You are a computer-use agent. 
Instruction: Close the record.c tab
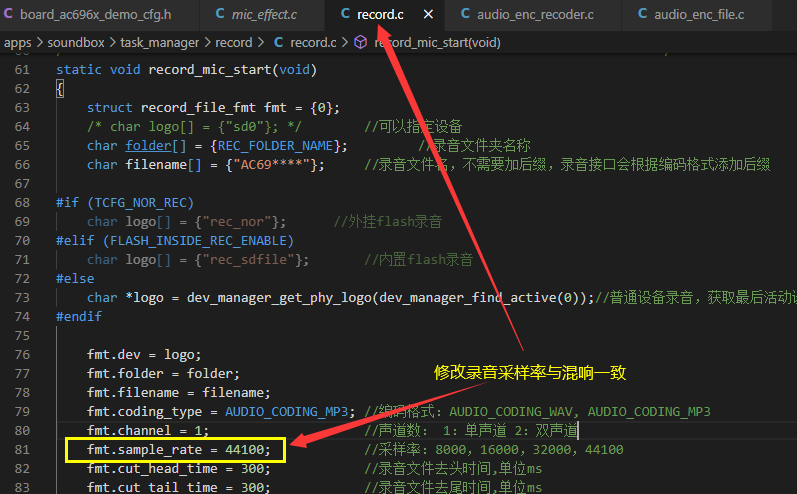click(x=428, y=14)
